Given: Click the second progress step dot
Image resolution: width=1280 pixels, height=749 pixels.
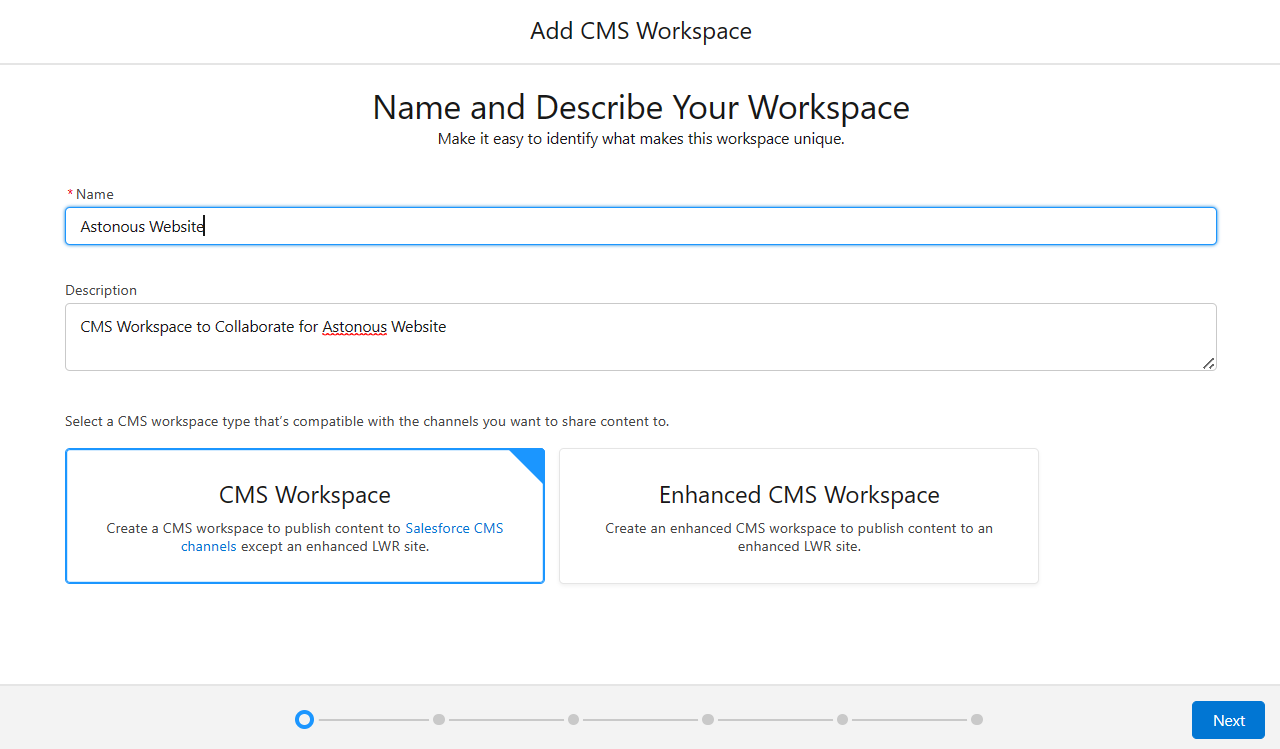Looking at the screenshot, I should [x=439, y=719].
